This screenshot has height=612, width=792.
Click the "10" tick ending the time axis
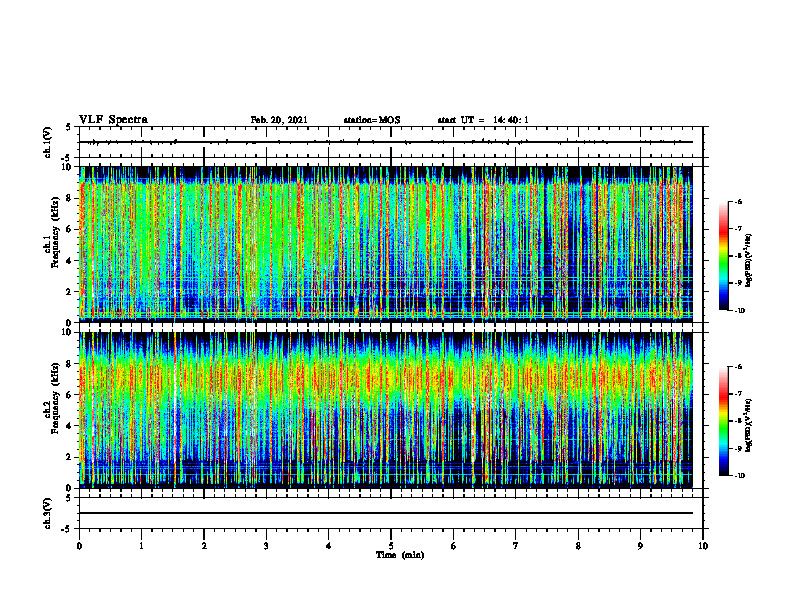(703, 546)
